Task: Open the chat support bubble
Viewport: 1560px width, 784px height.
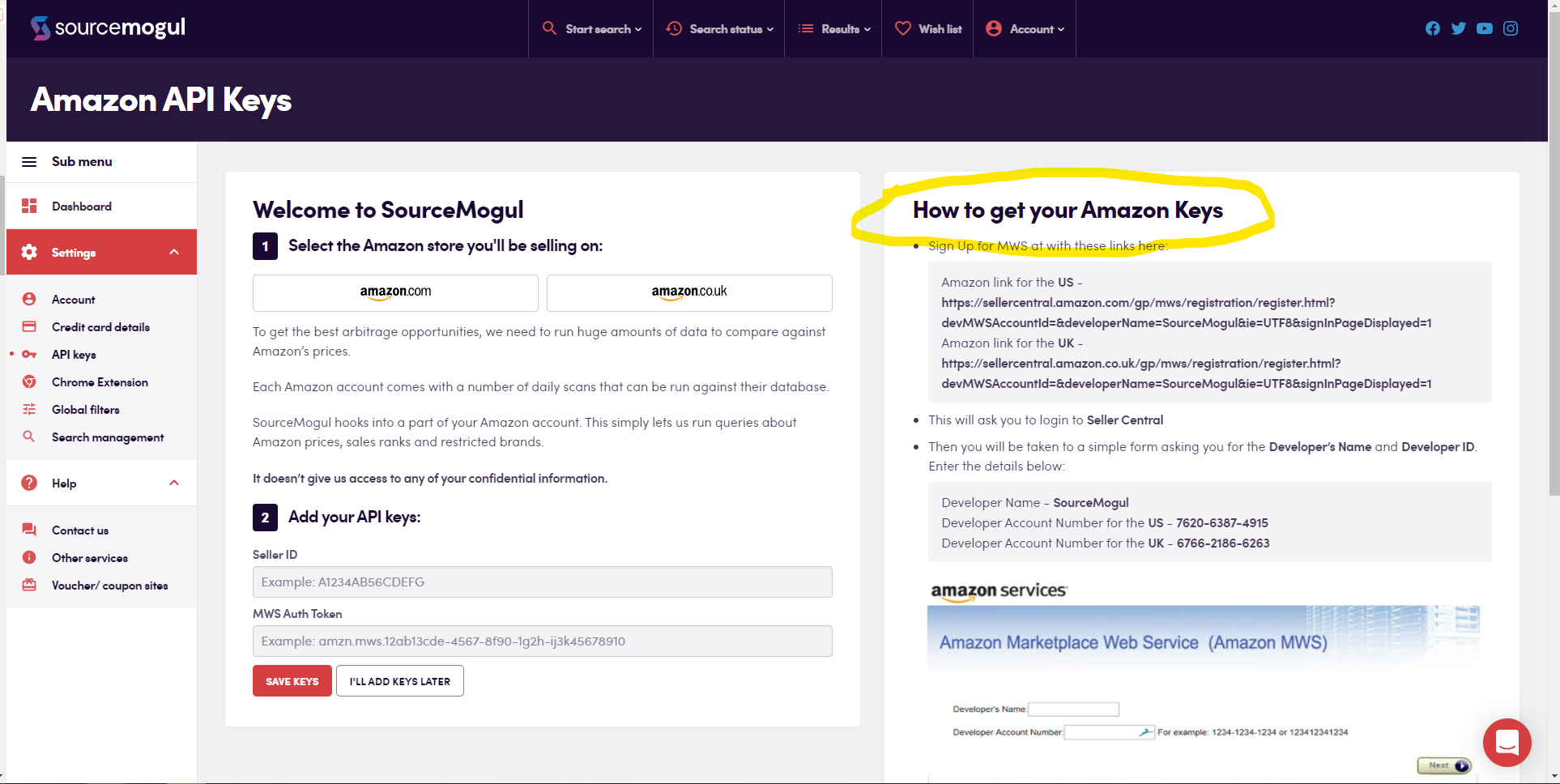Action: (x=1507, y=742)
